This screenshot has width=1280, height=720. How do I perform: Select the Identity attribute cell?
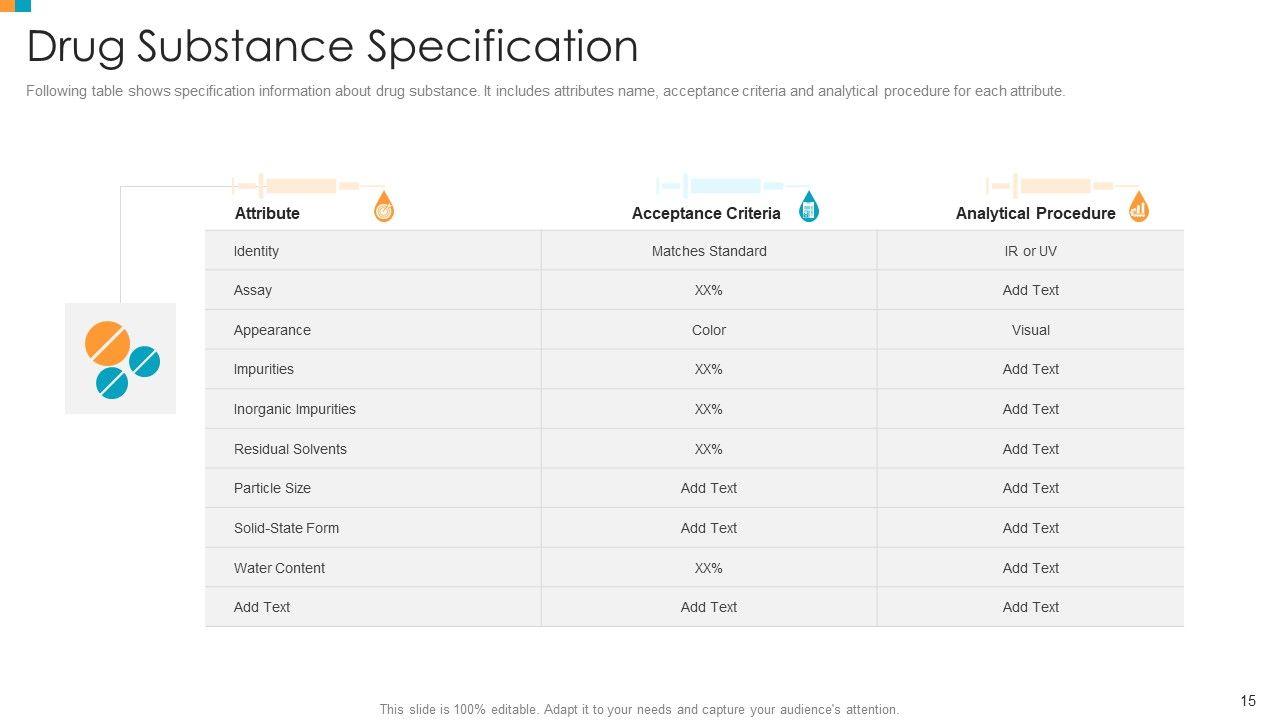[x=256, y=251]
